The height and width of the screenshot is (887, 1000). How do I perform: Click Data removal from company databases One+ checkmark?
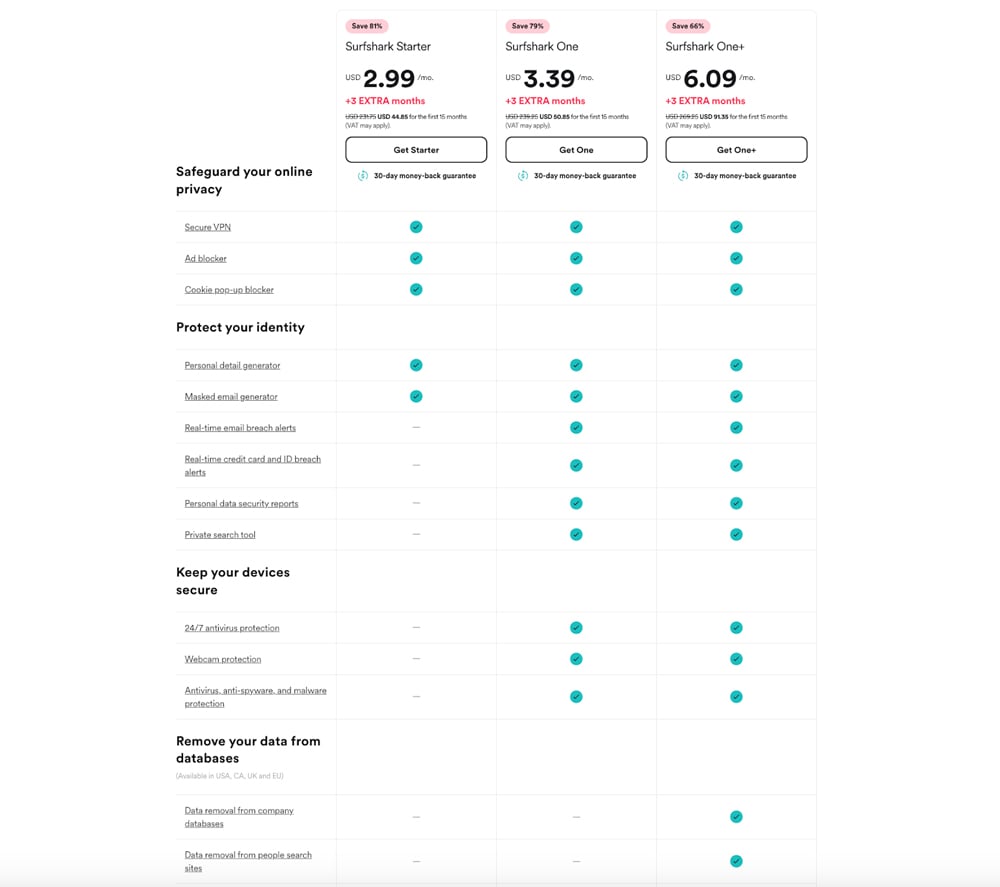tap(736, 817)
